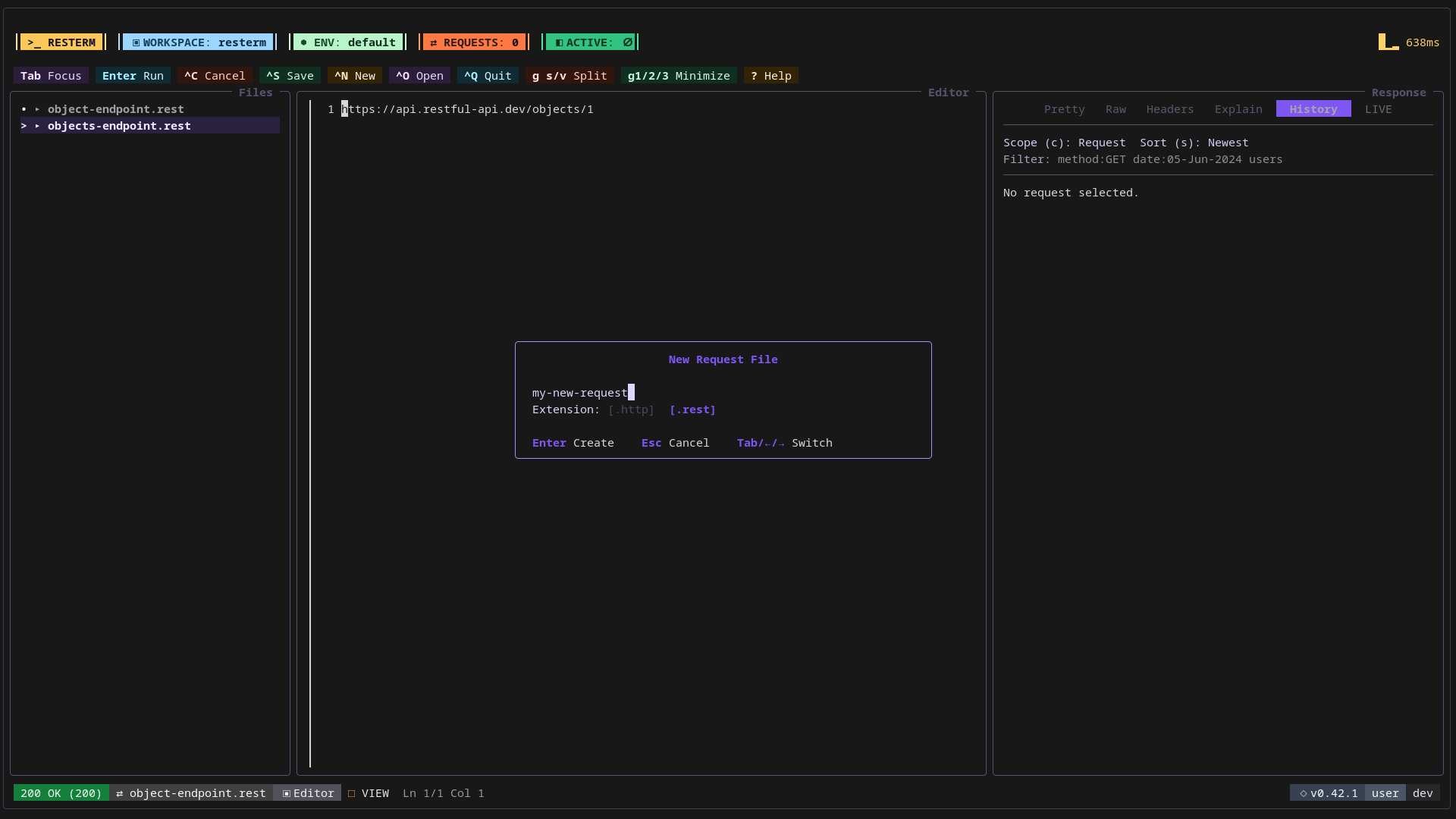Image resolution: width=1456 pixels, height=819 pixels.
Task: Select the .http extension option
Action: (x=631, y=409)
